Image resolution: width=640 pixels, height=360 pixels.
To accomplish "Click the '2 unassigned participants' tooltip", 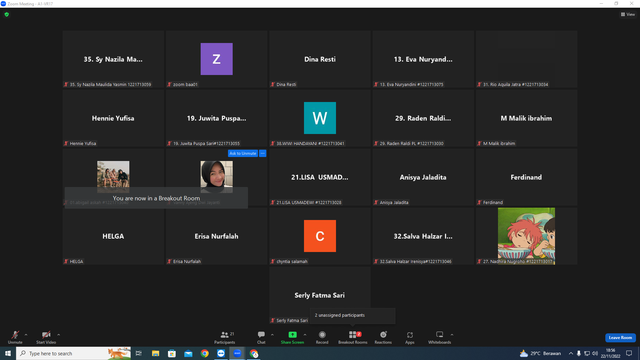I will (x=353, y=316).
